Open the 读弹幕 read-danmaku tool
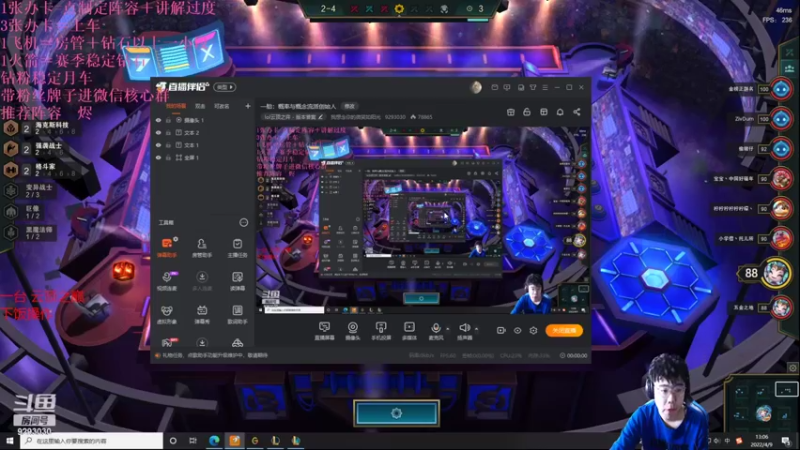This screenshot has height=450, width=800. 237,281
